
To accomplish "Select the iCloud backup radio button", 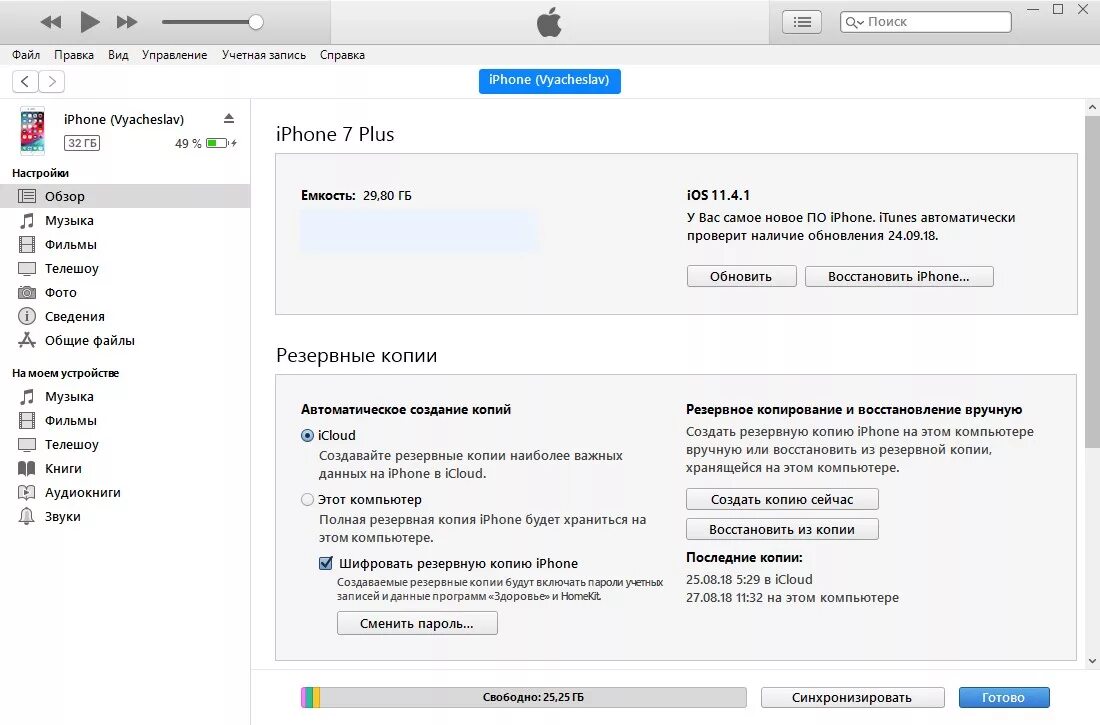I will (x=307, y=436).
